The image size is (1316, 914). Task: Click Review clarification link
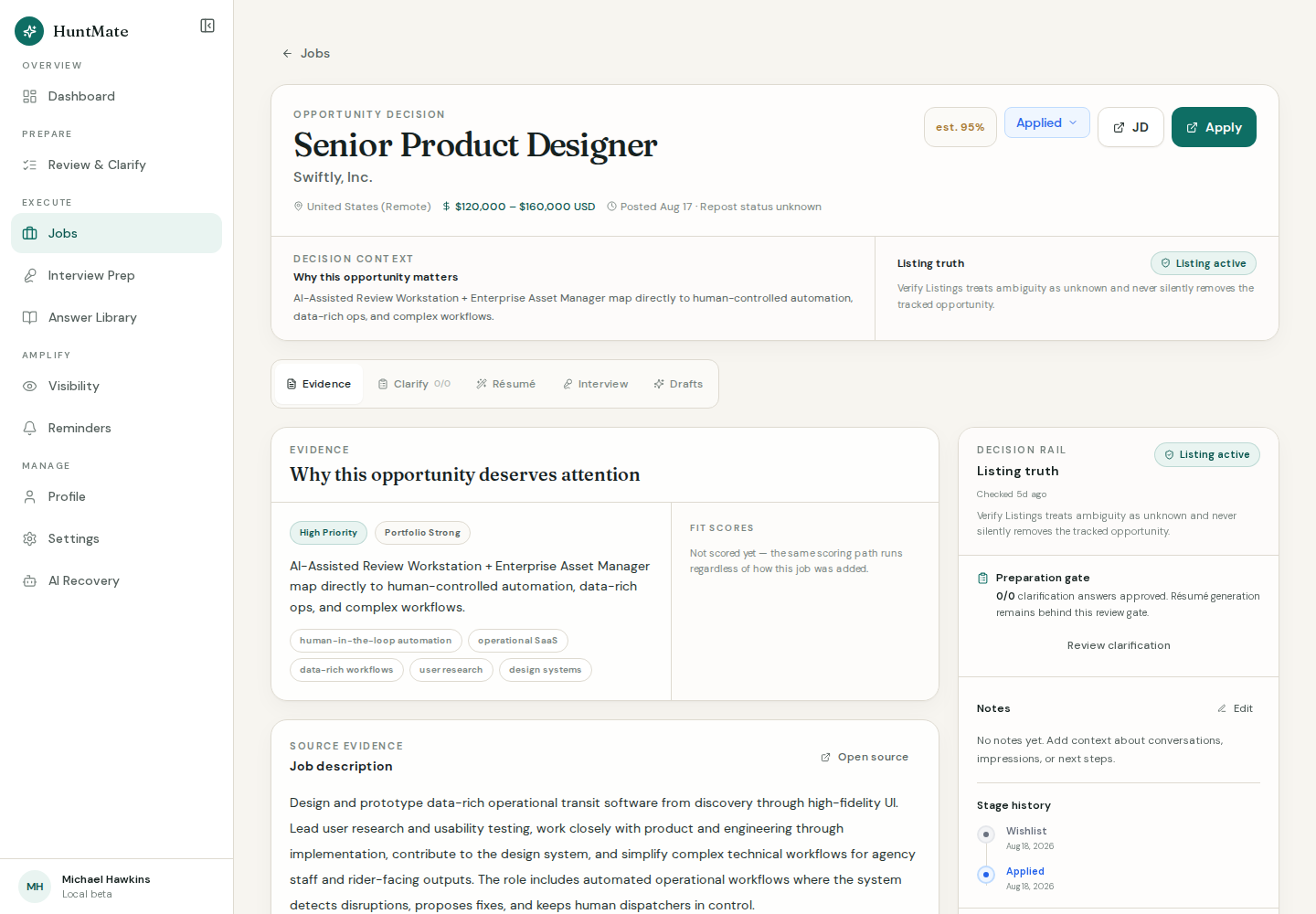click(1119, 645)
